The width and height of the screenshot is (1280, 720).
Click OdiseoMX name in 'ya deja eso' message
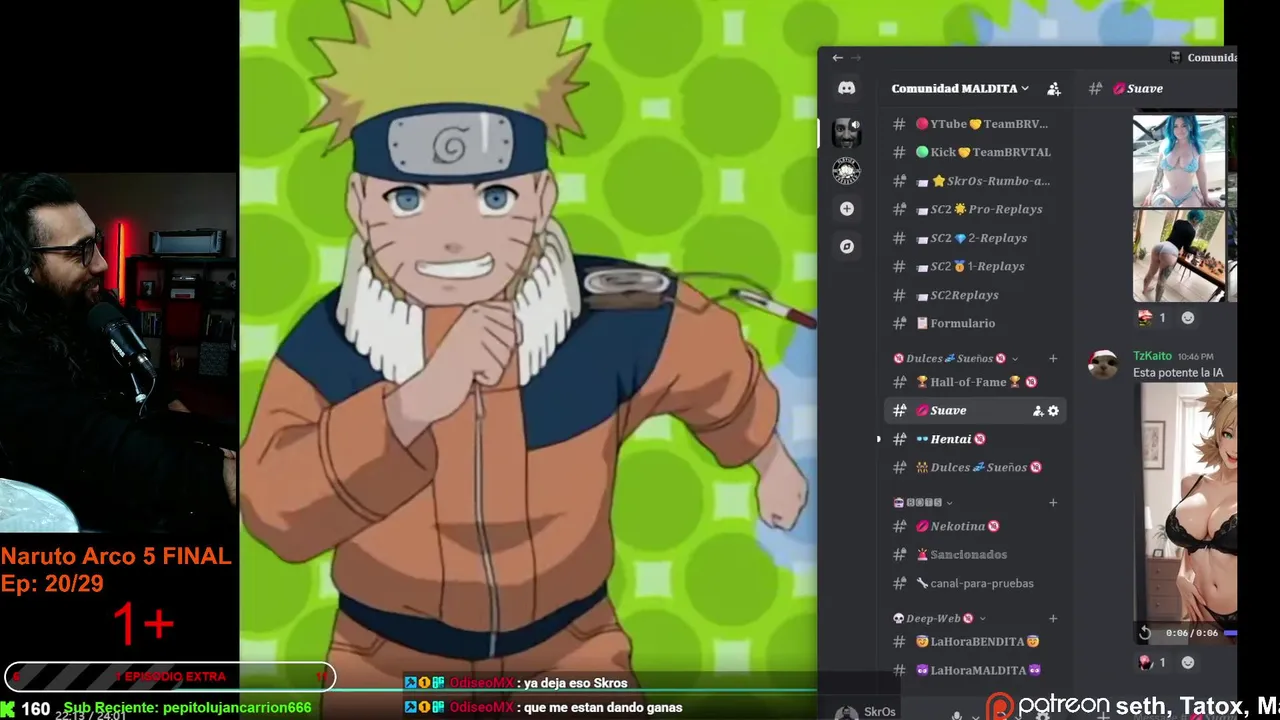point(482,683)
